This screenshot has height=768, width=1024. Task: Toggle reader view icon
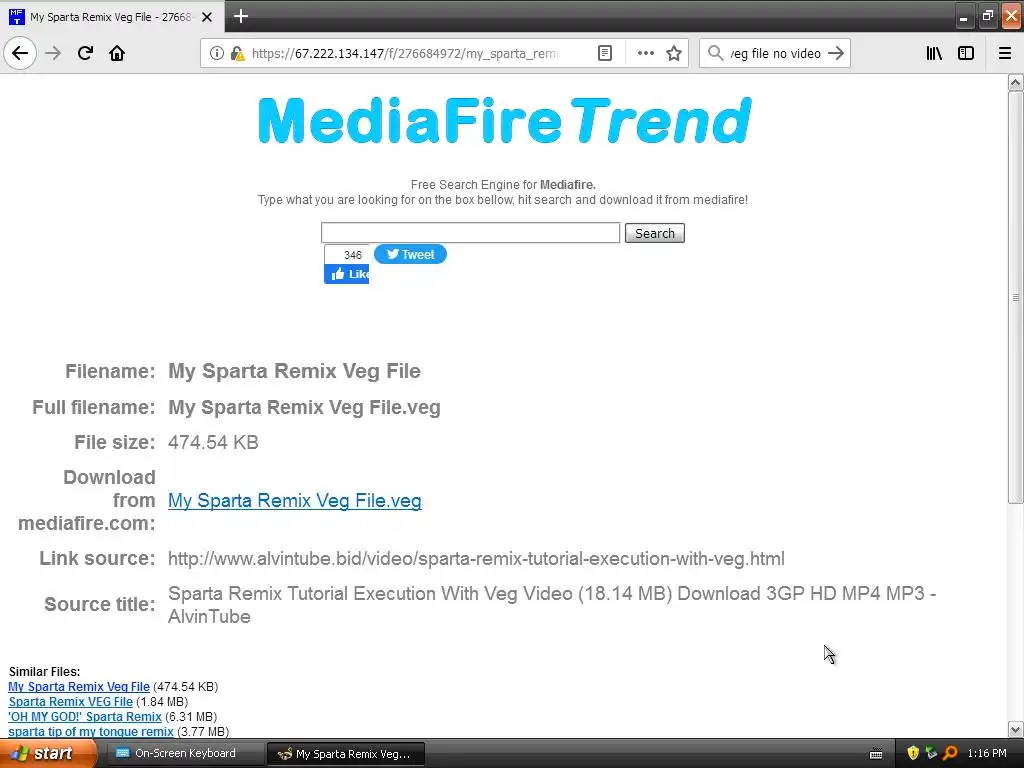[x=605, y=53]
